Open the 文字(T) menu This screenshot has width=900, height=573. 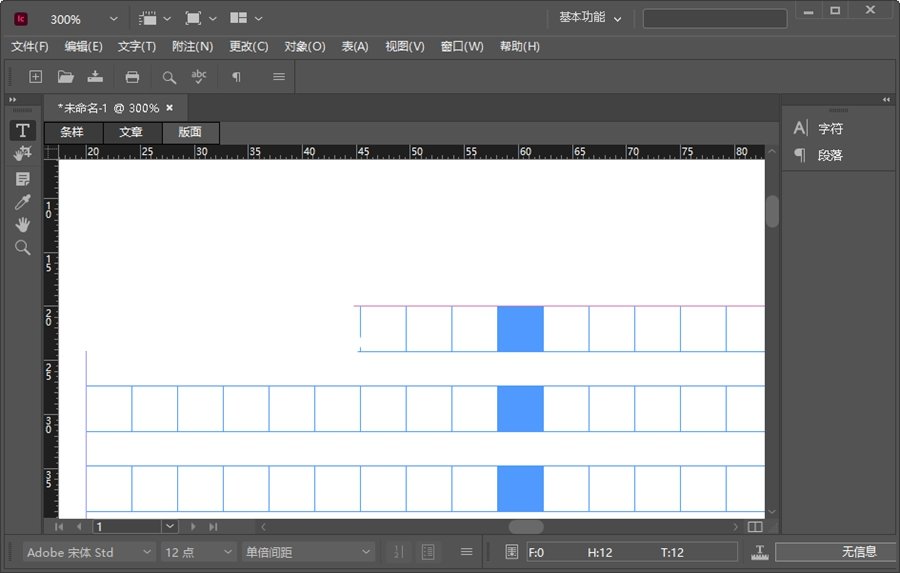pos(137,47)
